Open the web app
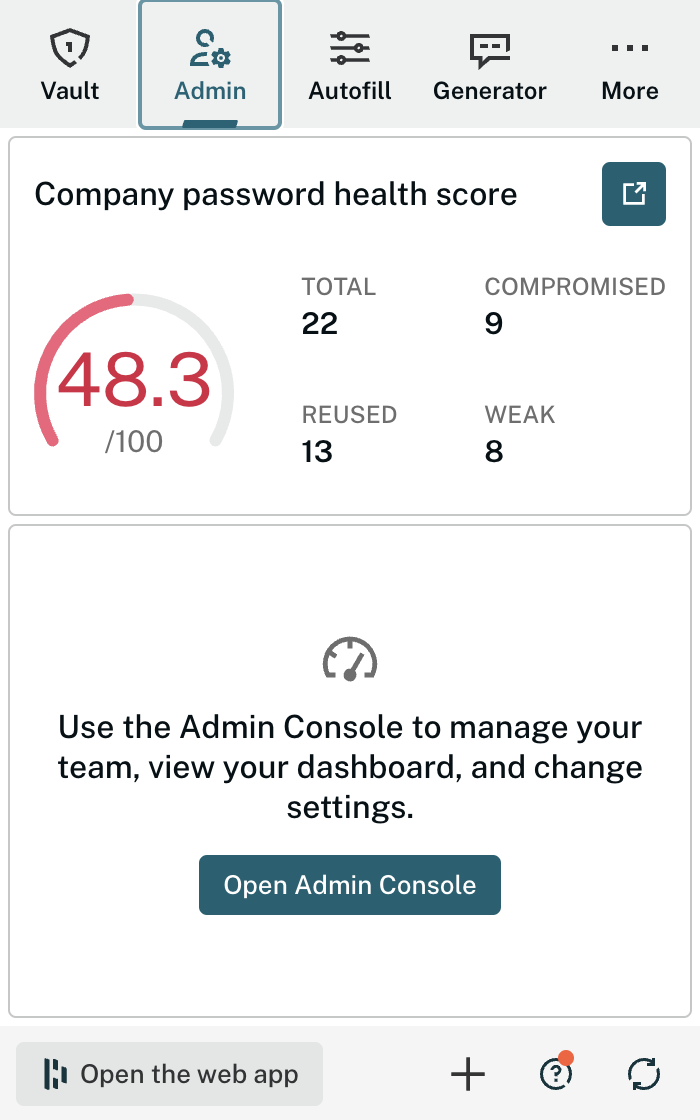This screenshot has height=1120, width=700. point(169,1074)
